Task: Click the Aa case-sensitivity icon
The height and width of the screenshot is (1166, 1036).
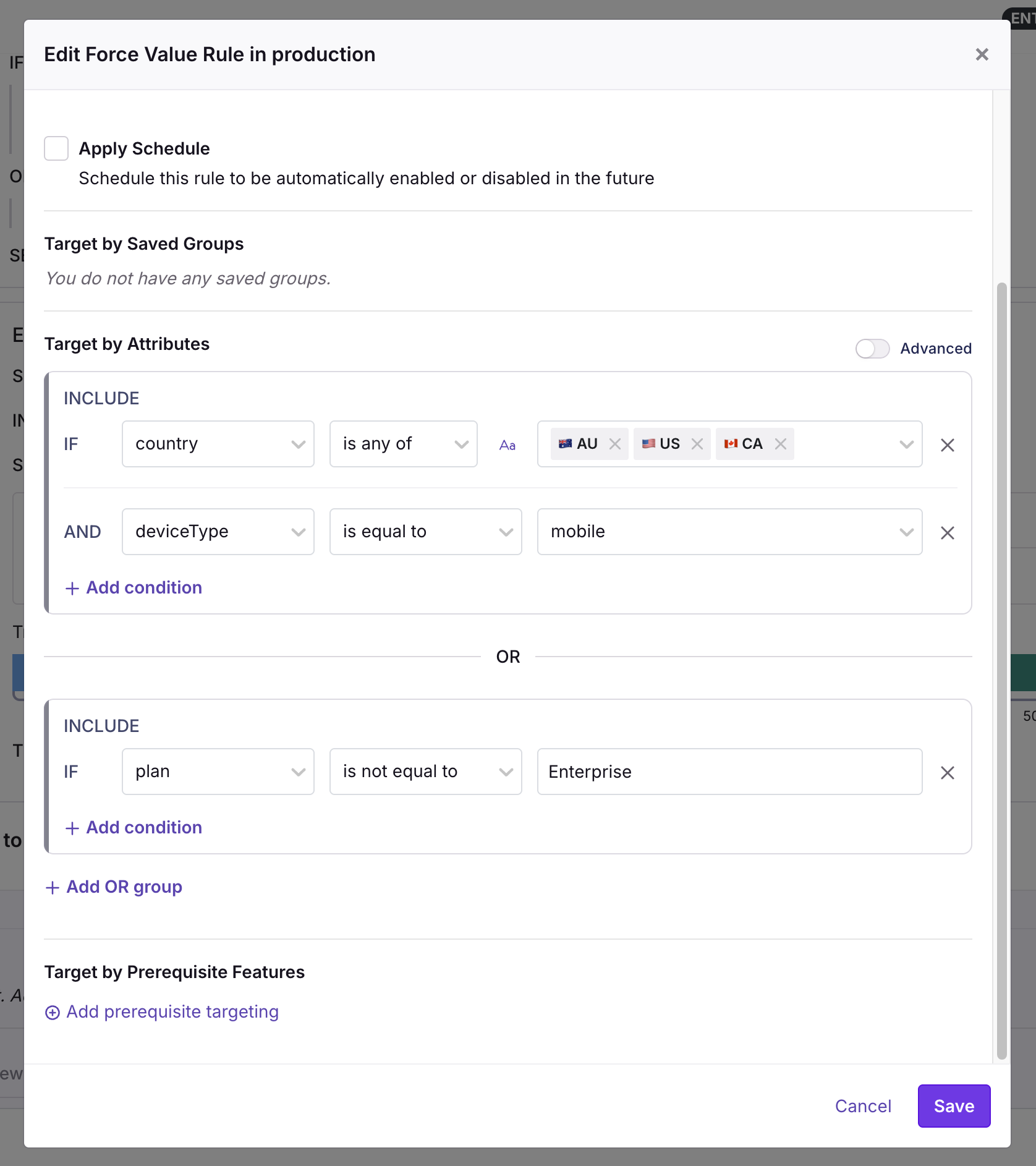Action: point(507,445)
